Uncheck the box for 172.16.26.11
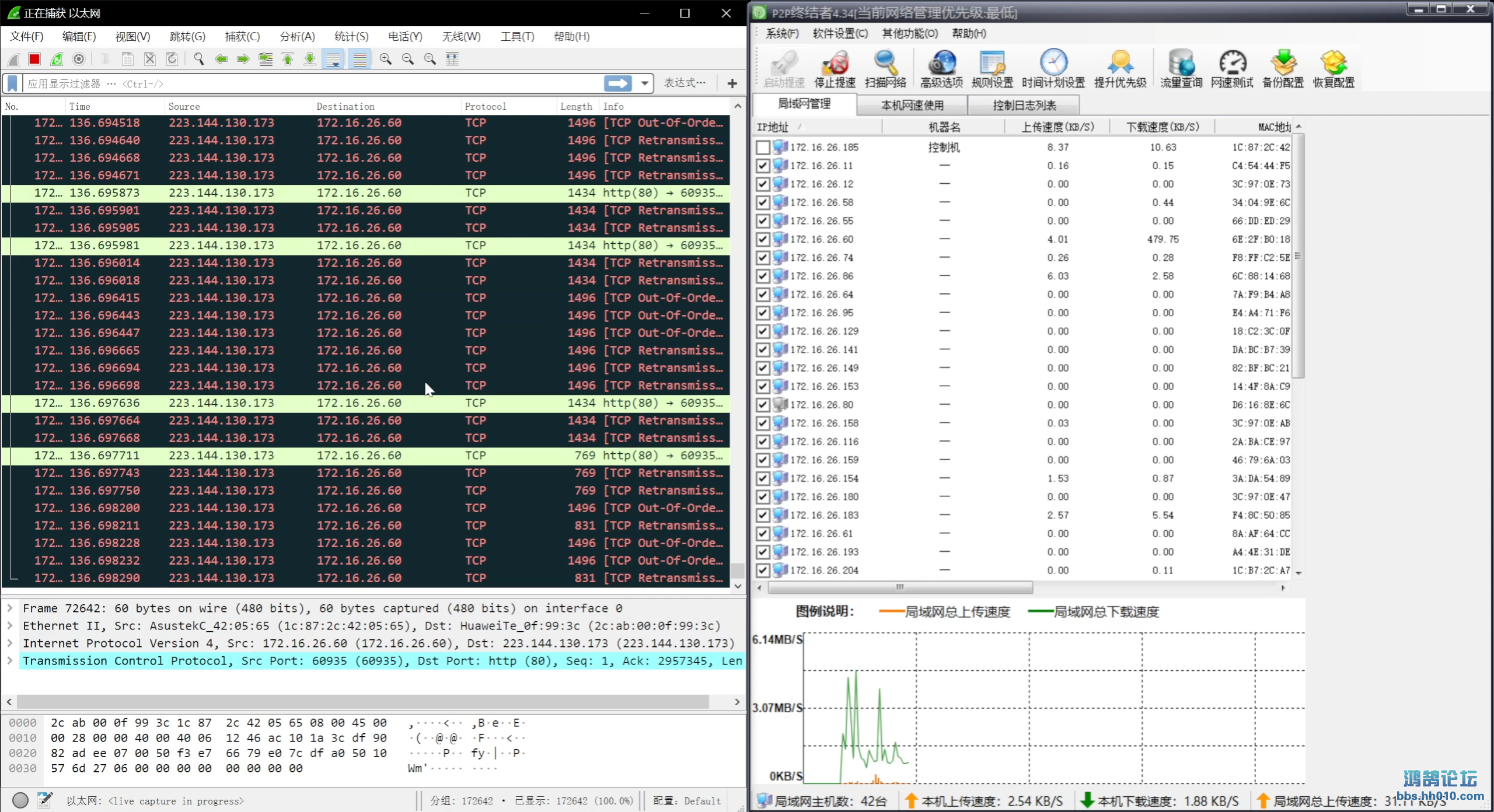 [763, 166]
